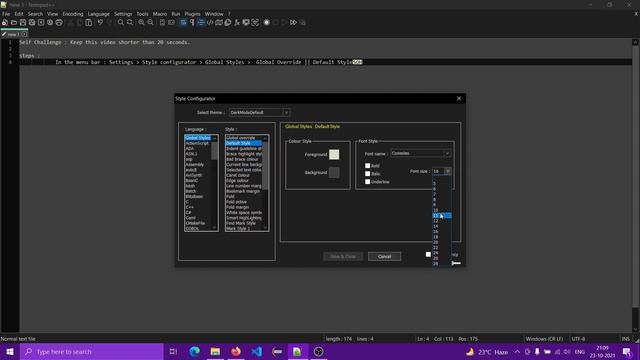Screen dimensions: 640x360
Task: Choose font size 14 in the list
Action: pyautogui.click(x=442, y=226)
